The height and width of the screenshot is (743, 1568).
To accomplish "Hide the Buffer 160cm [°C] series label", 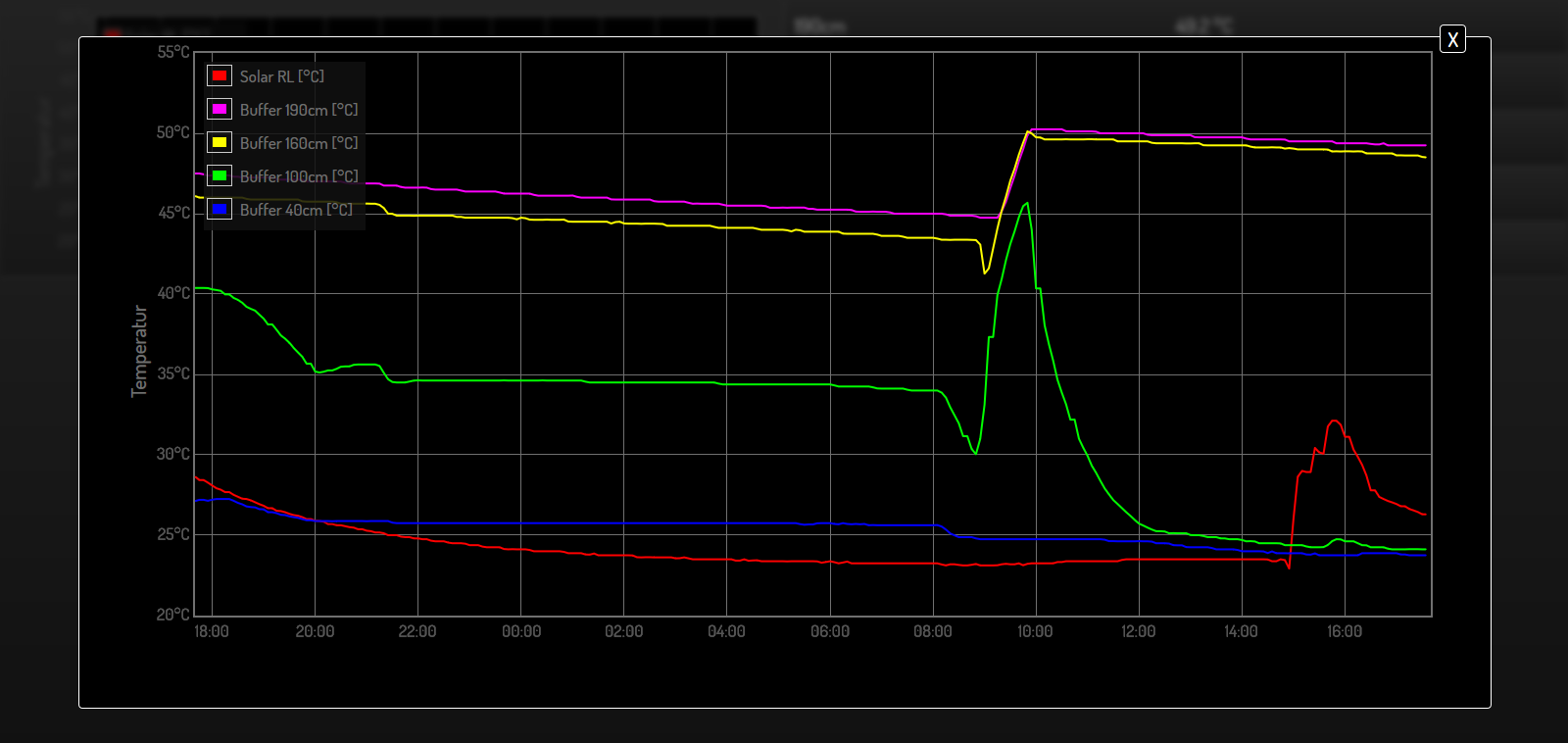I will pos(299,143).
